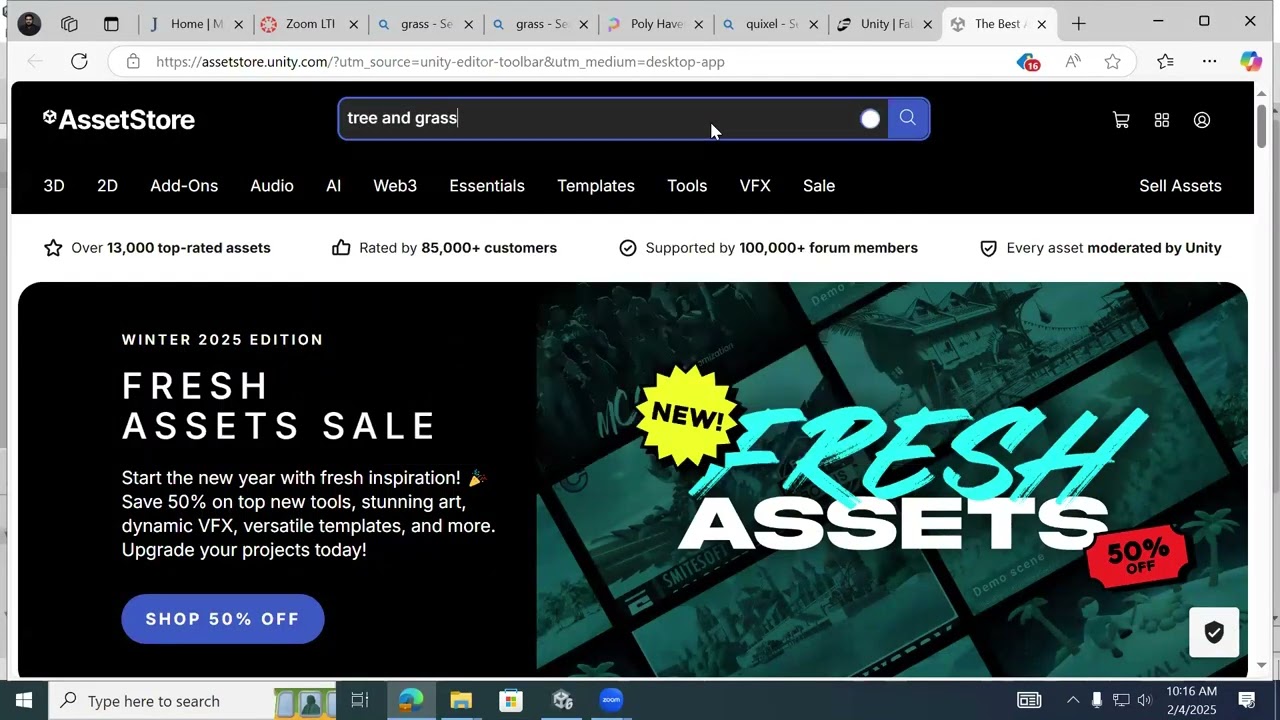Image resolution: width=1280 pixels, height=720 pixels.
Task: Click the checkmark circle icon beside Supported by
Action: pyautogui.click(x=628, y=248)
